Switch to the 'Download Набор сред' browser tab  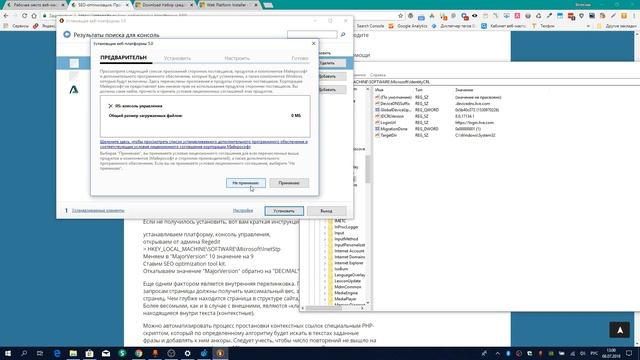coord(164,5)
